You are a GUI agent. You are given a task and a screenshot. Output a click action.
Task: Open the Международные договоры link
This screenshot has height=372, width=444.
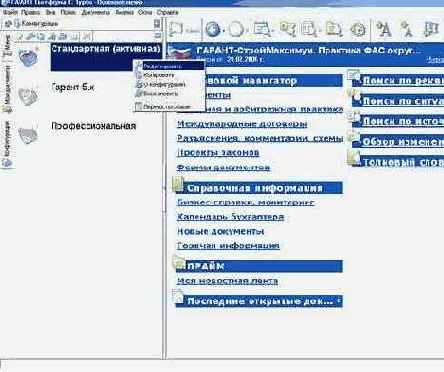(x=242, y=124)
